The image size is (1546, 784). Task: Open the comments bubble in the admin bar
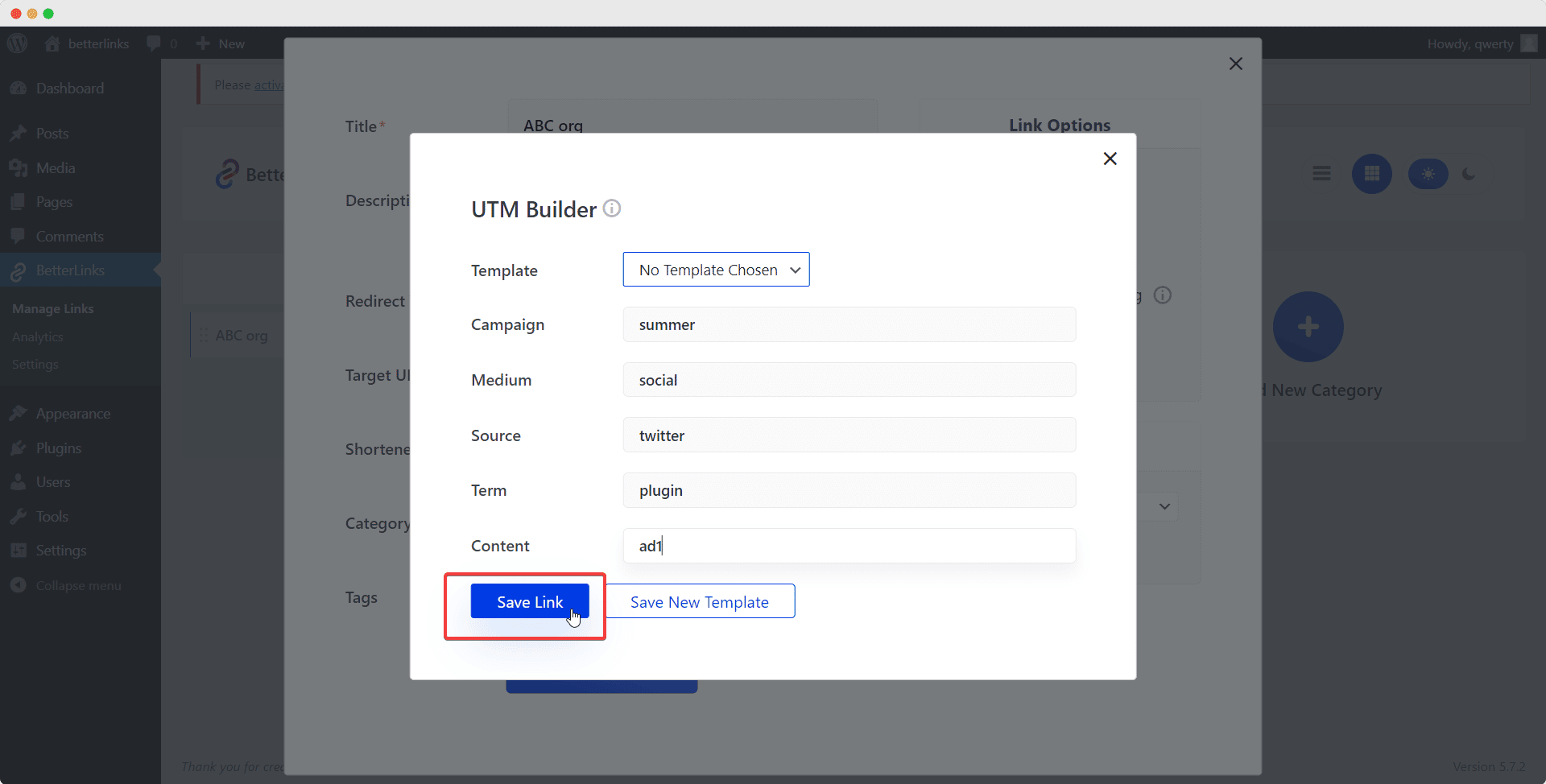coord(154,43)
